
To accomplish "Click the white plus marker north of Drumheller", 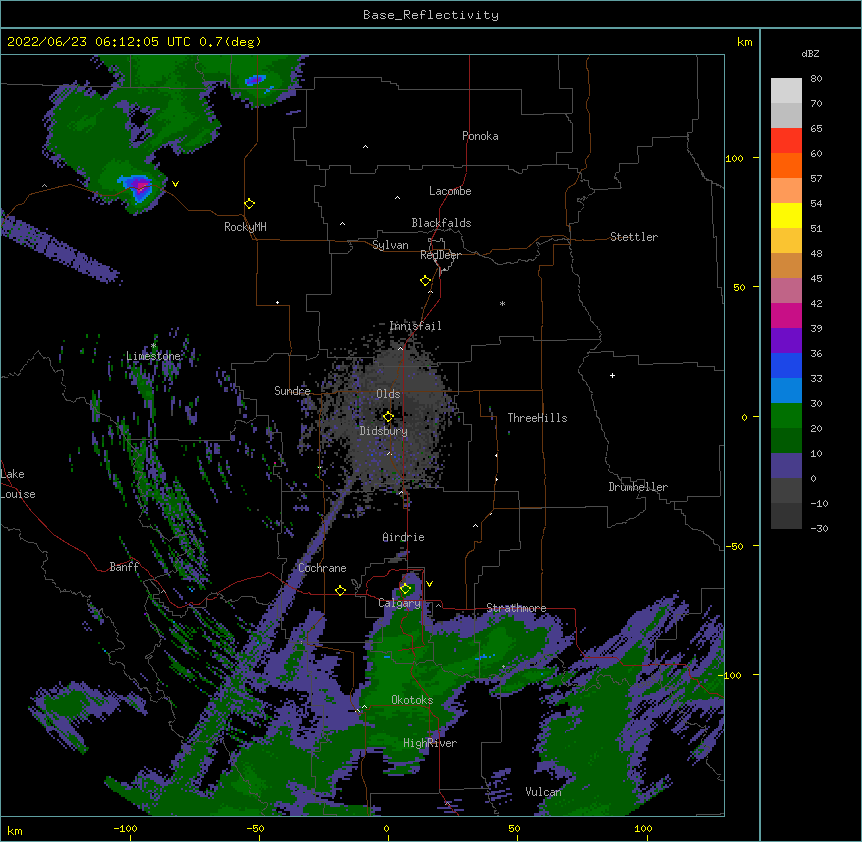I will (612, 375).
